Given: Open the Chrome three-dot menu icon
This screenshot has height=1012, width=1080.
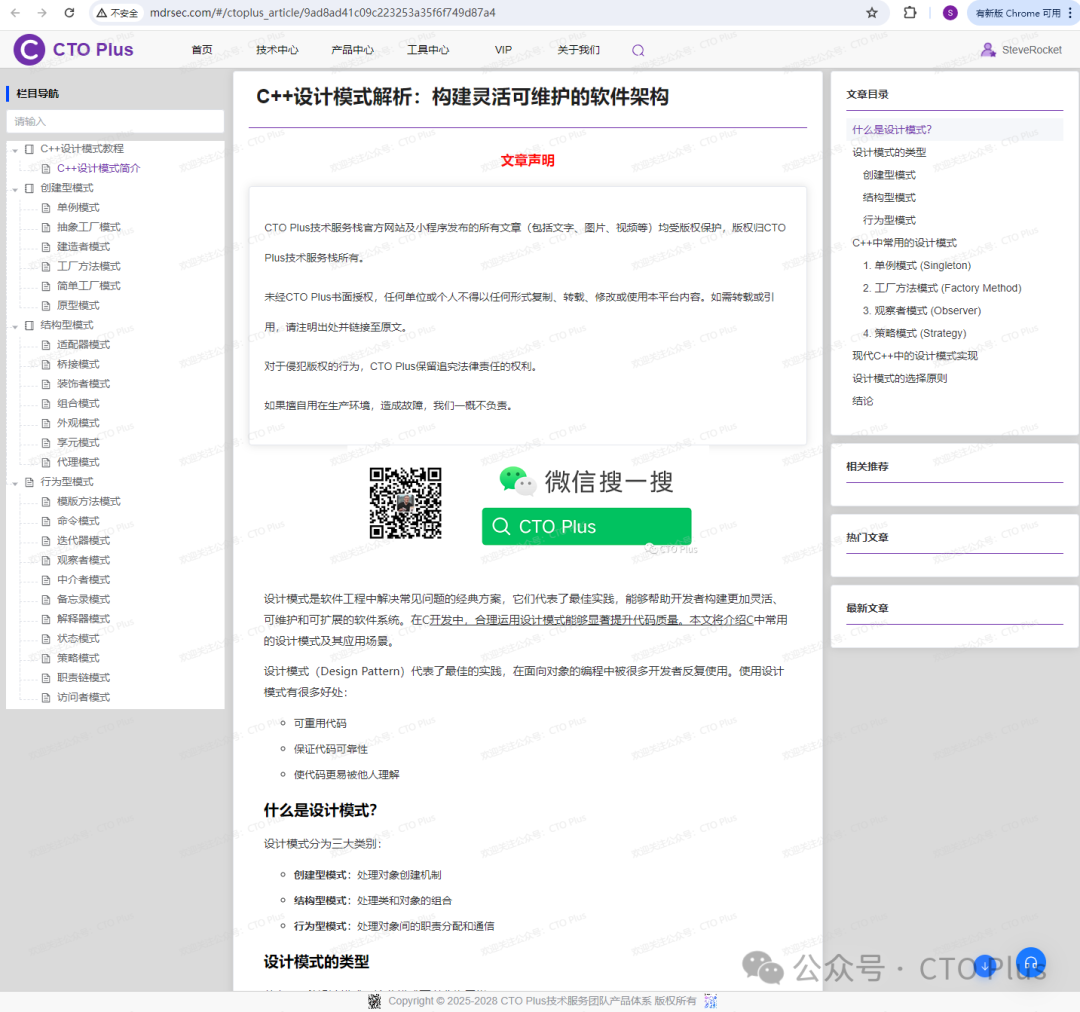Looking at the screenshot, I should pos(1071,13).
